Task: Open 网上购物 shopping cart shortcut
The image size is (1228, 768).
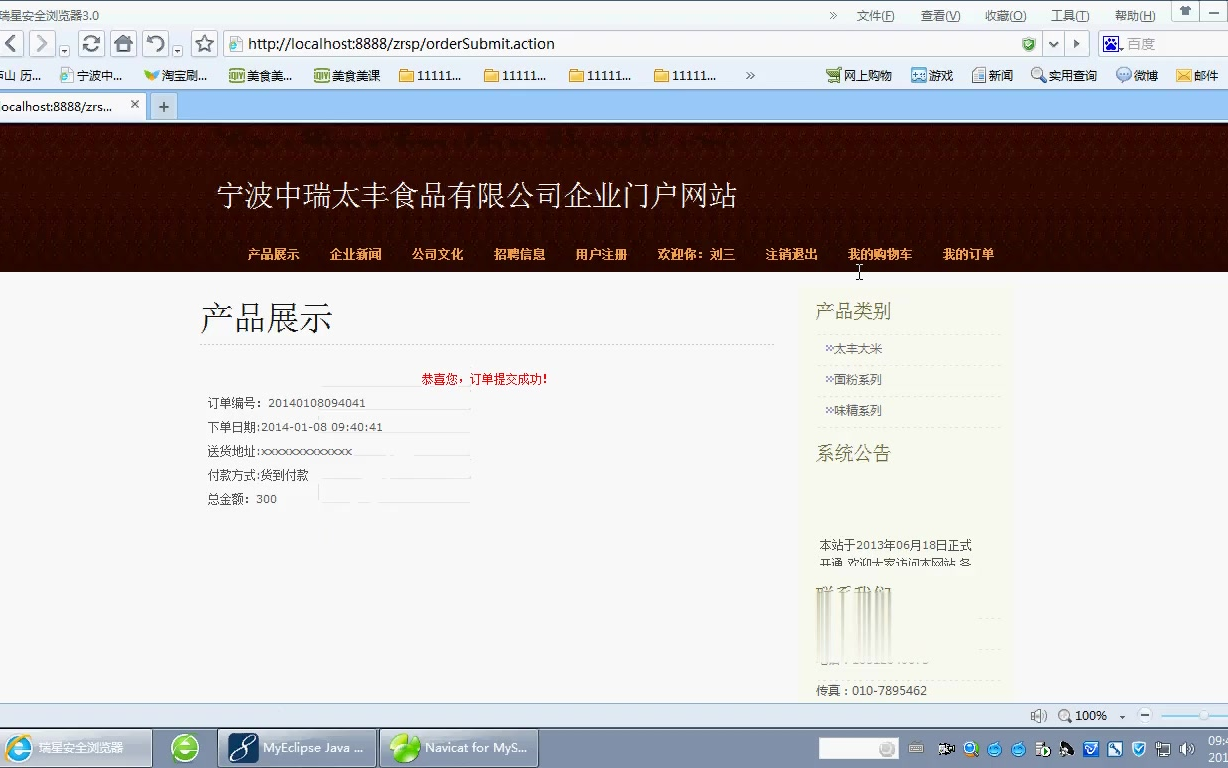Action: pyautogui.click(x=858, y=75)
